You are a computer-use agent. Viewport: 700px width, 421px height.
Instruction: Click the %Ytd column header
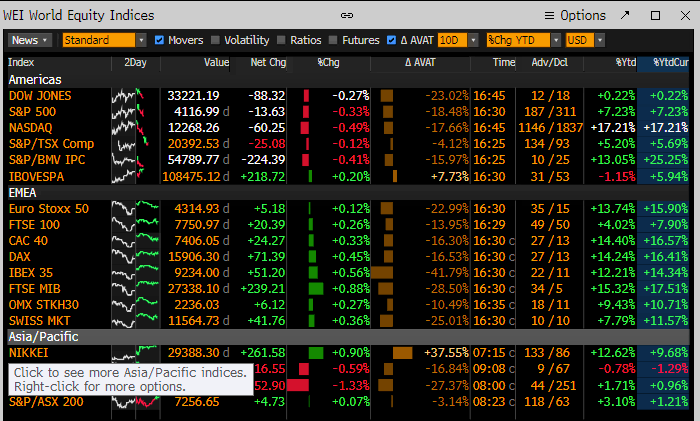tap(626, 63)
